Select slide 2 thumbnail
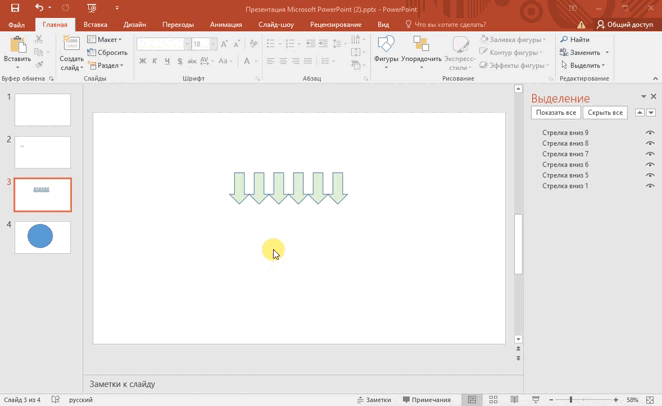The height and width of the screenshot is (406, 662). pyautogui.click(x=43, y=152)
